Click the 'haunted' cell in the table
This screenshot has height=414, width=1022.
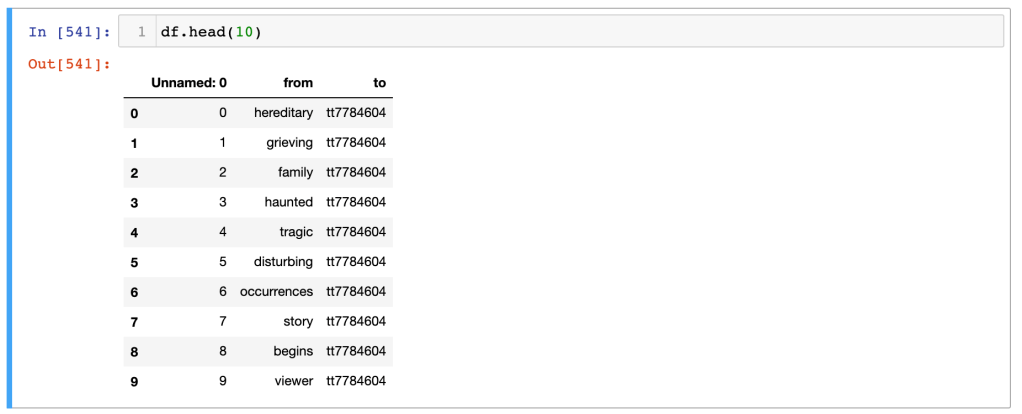coord(288,202)
